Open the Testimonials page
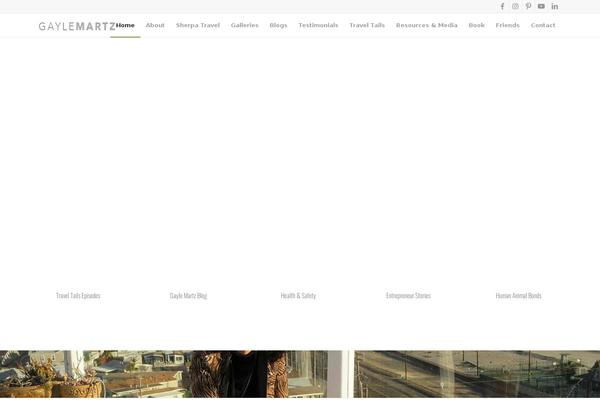 point(318,25)
